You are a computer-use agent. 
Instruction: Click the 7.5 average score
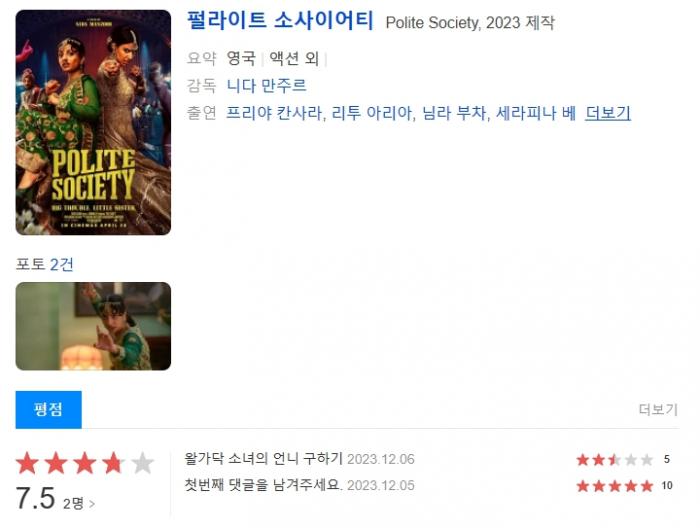pyautogui.click(x=35, y=499)
